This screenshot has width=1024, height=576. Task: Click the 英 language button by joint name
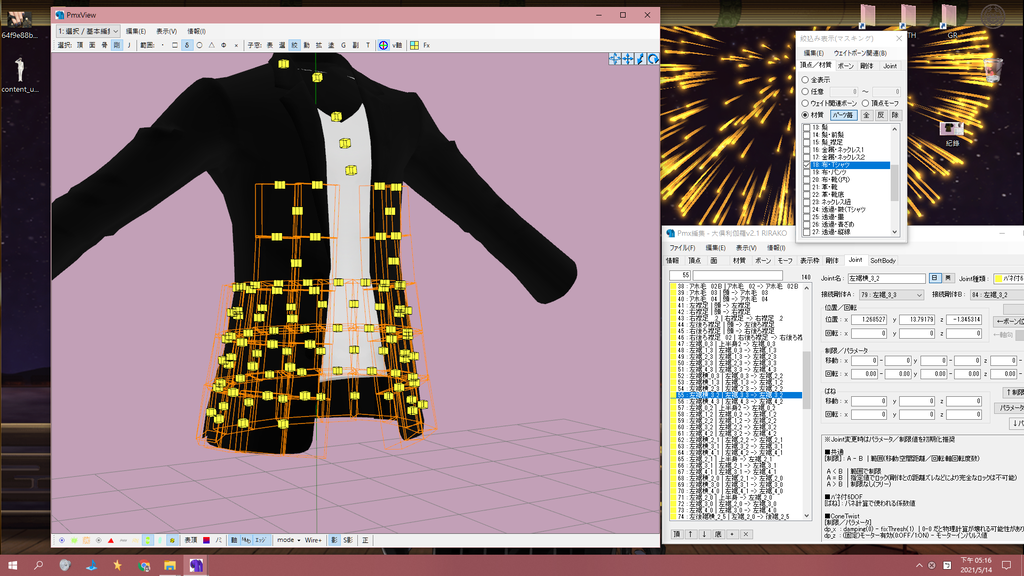[948, 278]
